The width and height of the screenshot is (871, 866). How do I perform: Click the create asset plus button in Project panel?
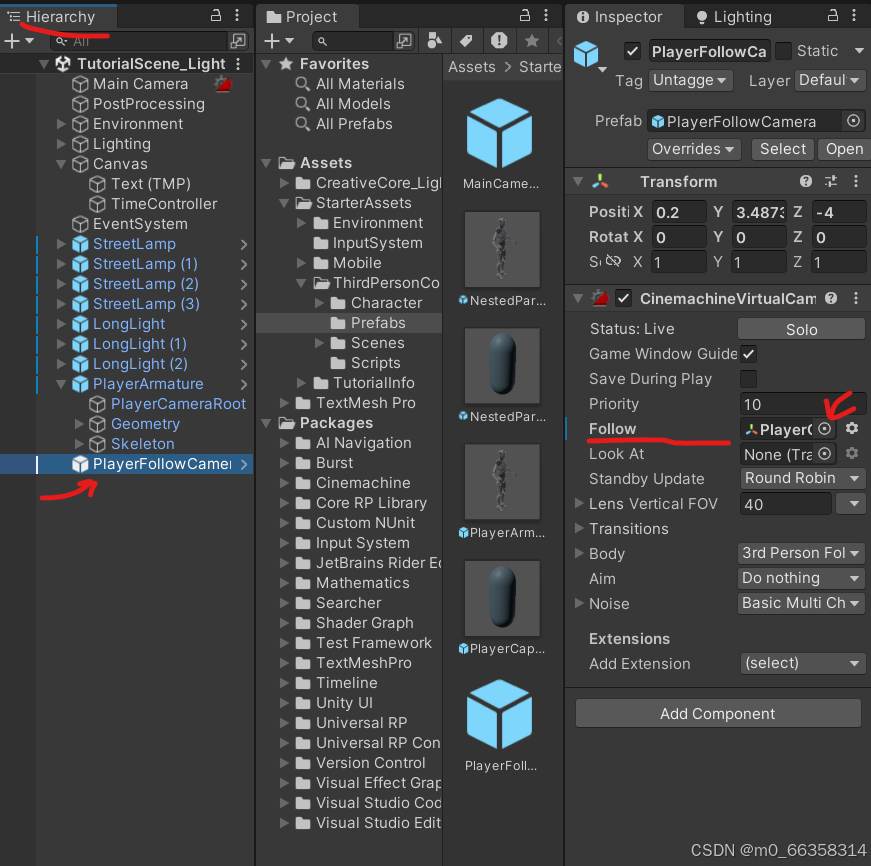pos(272,40)
